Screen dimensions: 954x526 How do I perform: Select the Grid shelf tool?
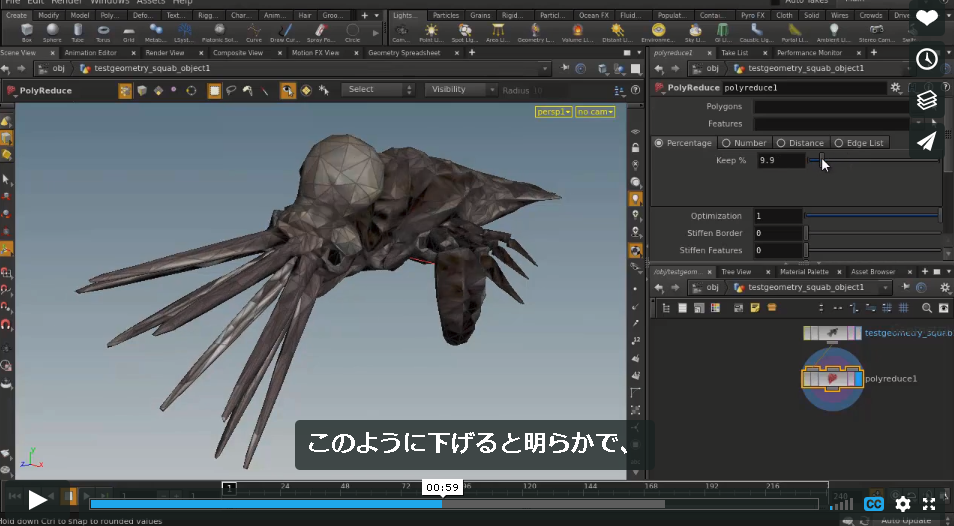[x=128, y=32]
